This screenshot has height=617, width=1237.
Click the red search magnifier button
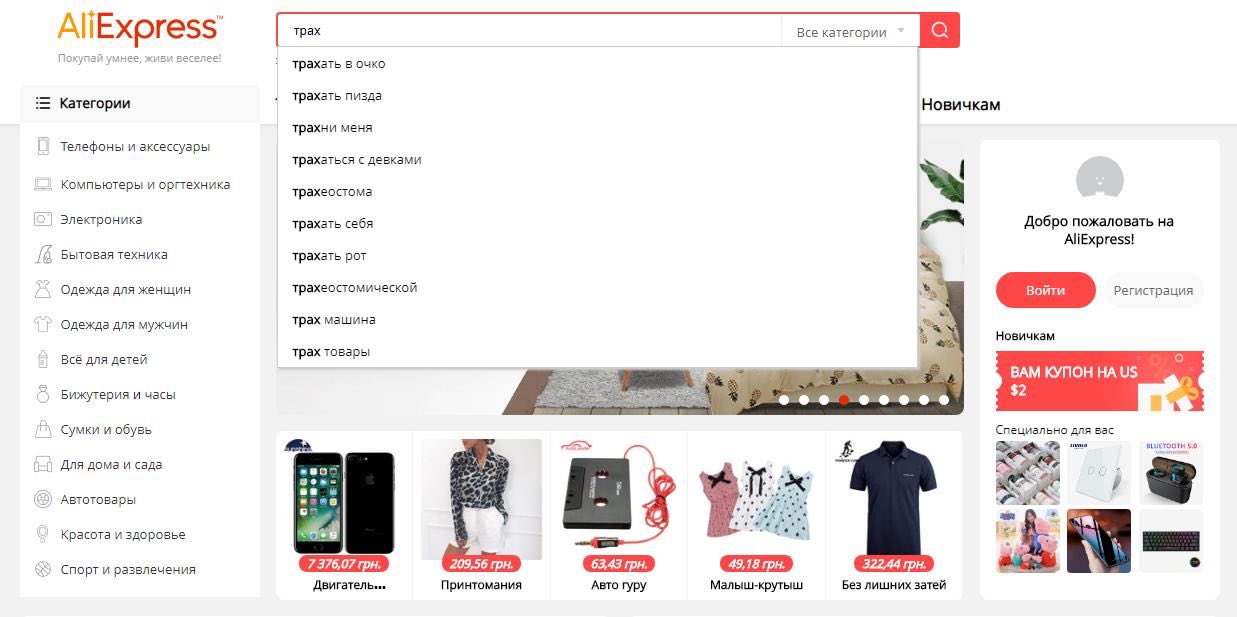pyautogui.click(x=939, y=30)
